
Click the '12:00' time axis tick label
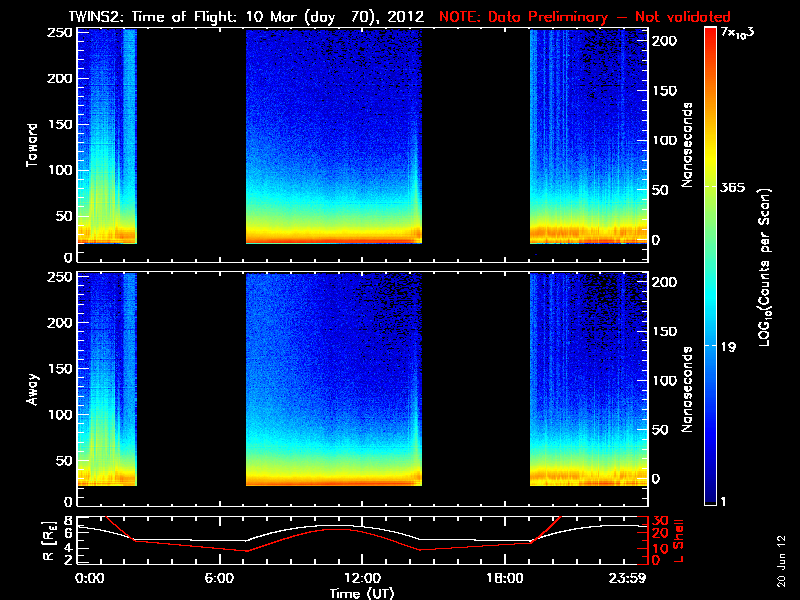click(x=361, y=578)
